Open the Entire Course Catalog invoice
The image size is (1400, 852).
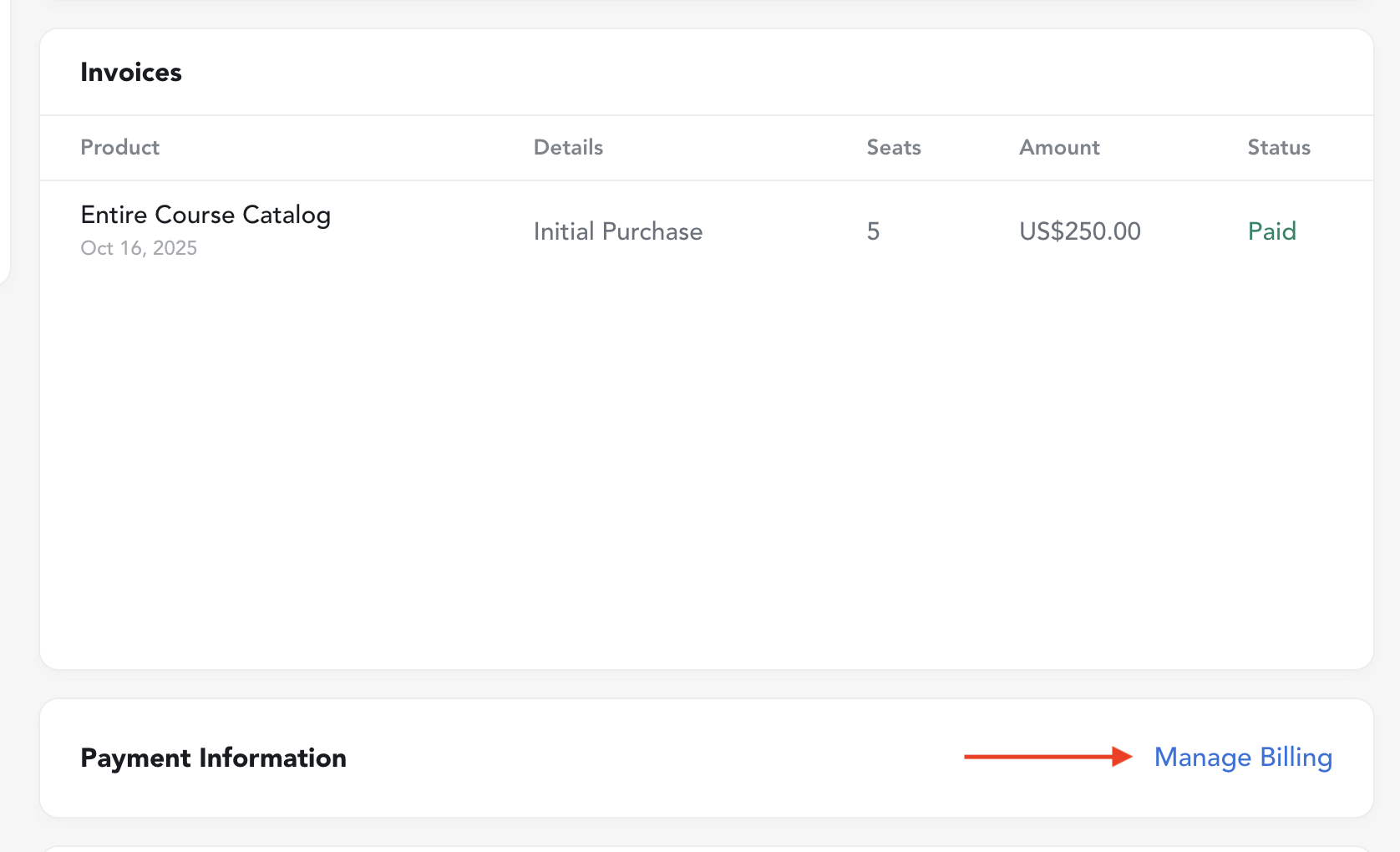point(205,216)
